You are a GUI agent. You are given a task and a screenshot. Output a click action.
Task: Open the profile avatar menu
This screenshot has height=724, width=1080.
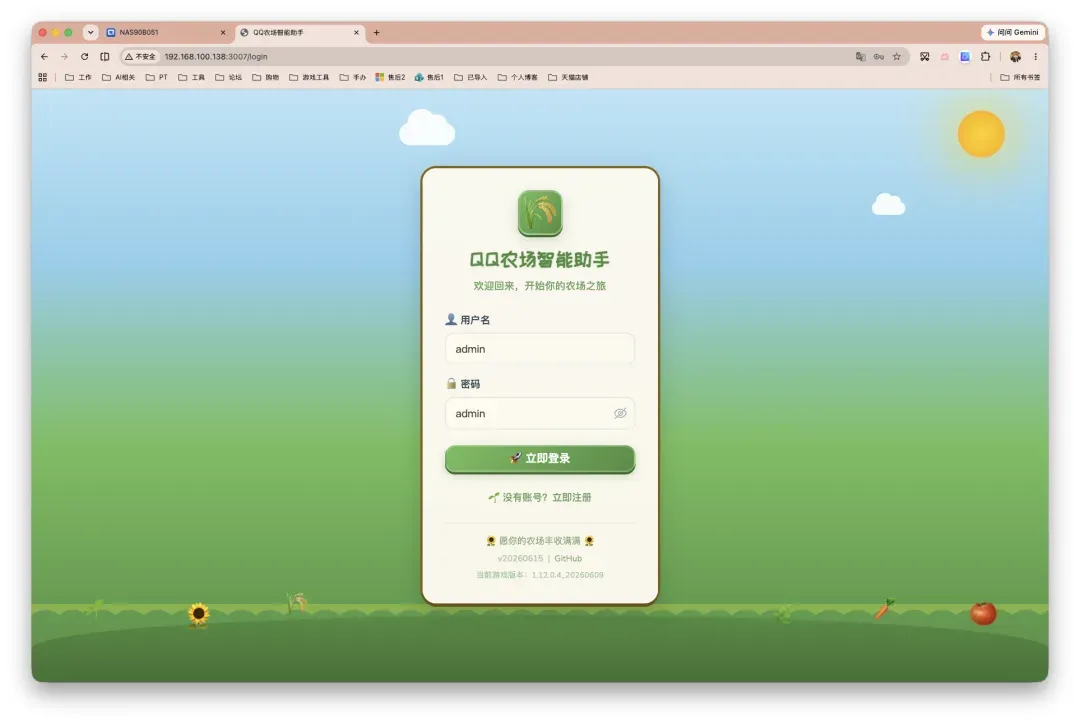pyautogui.click(x=1015, y=56)
